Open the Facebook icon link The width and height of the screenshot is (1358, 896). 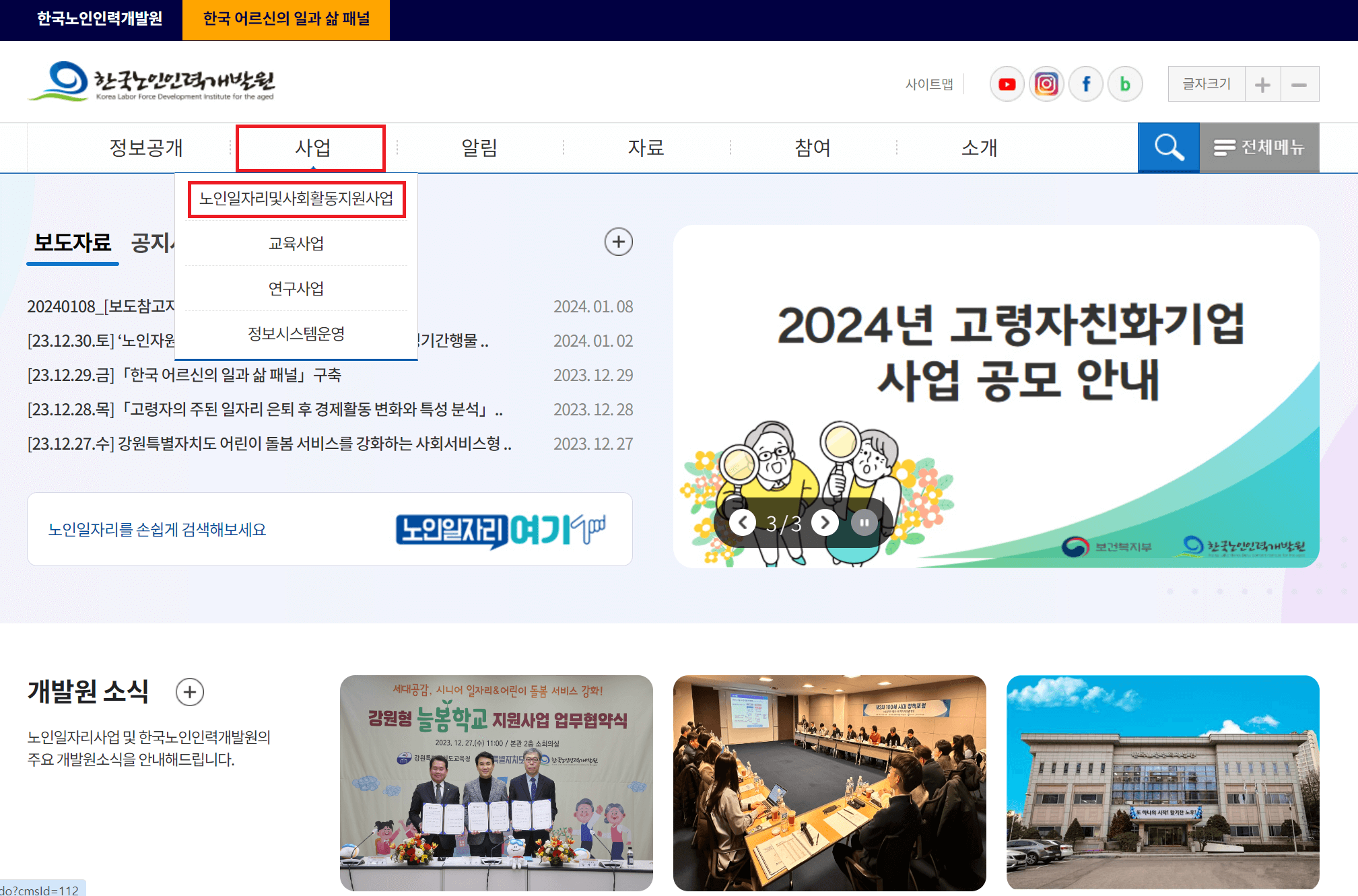click(1085, 84)
